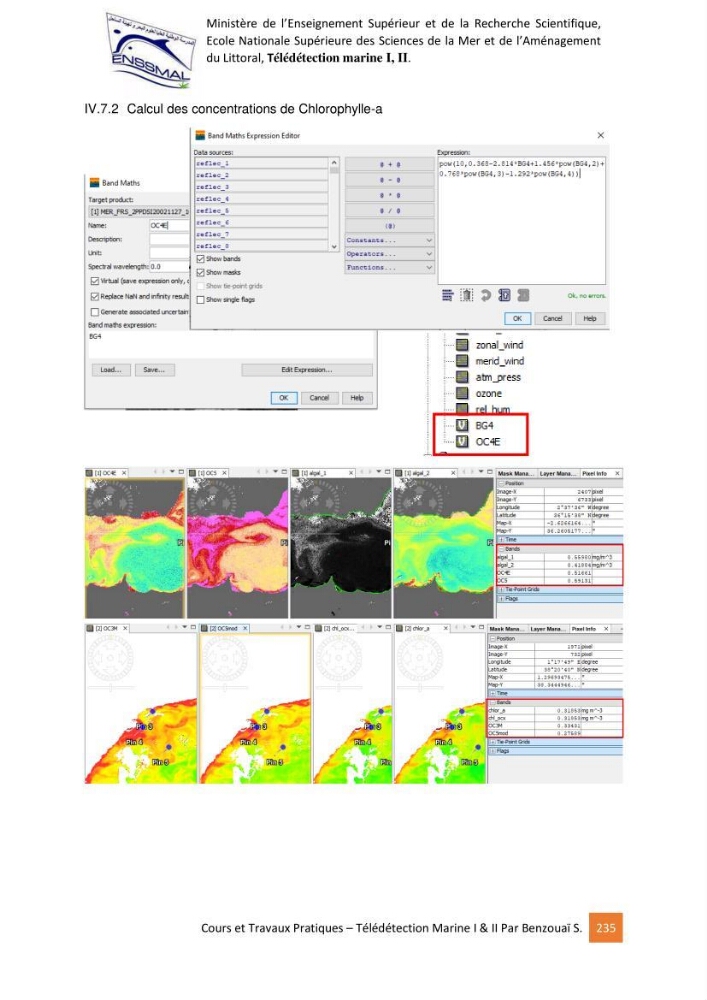Open the Operators... dropdown
The width and height of the screenshot is (707, 1000).
(x=390, y=254)
